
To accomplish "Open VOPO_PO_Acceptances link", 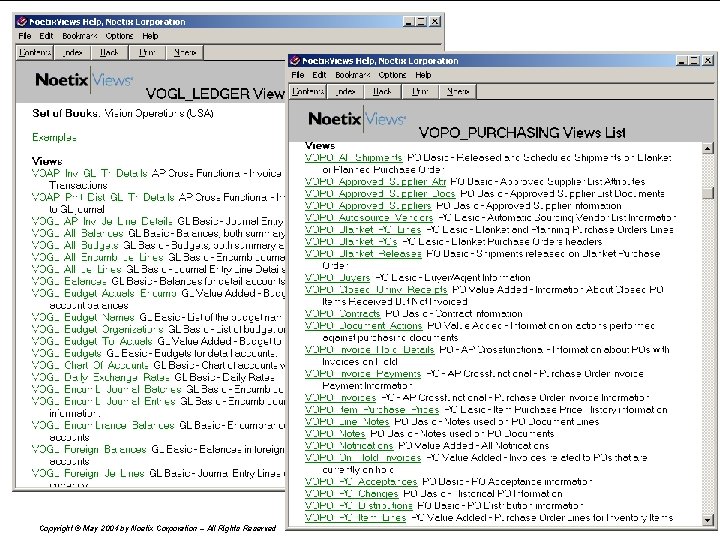I will click(360, 482).
